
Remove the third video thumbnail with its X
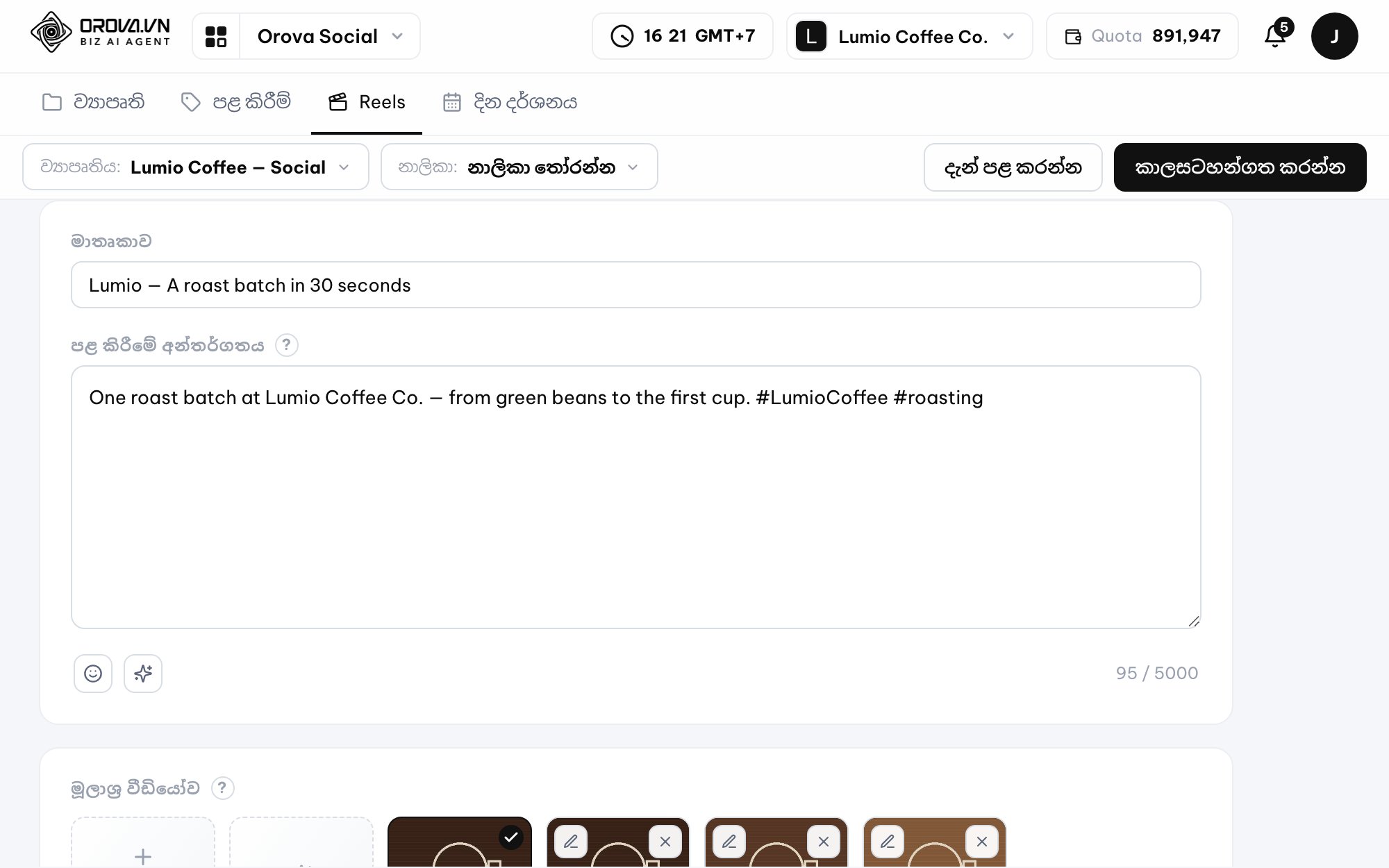coord(824,842)
